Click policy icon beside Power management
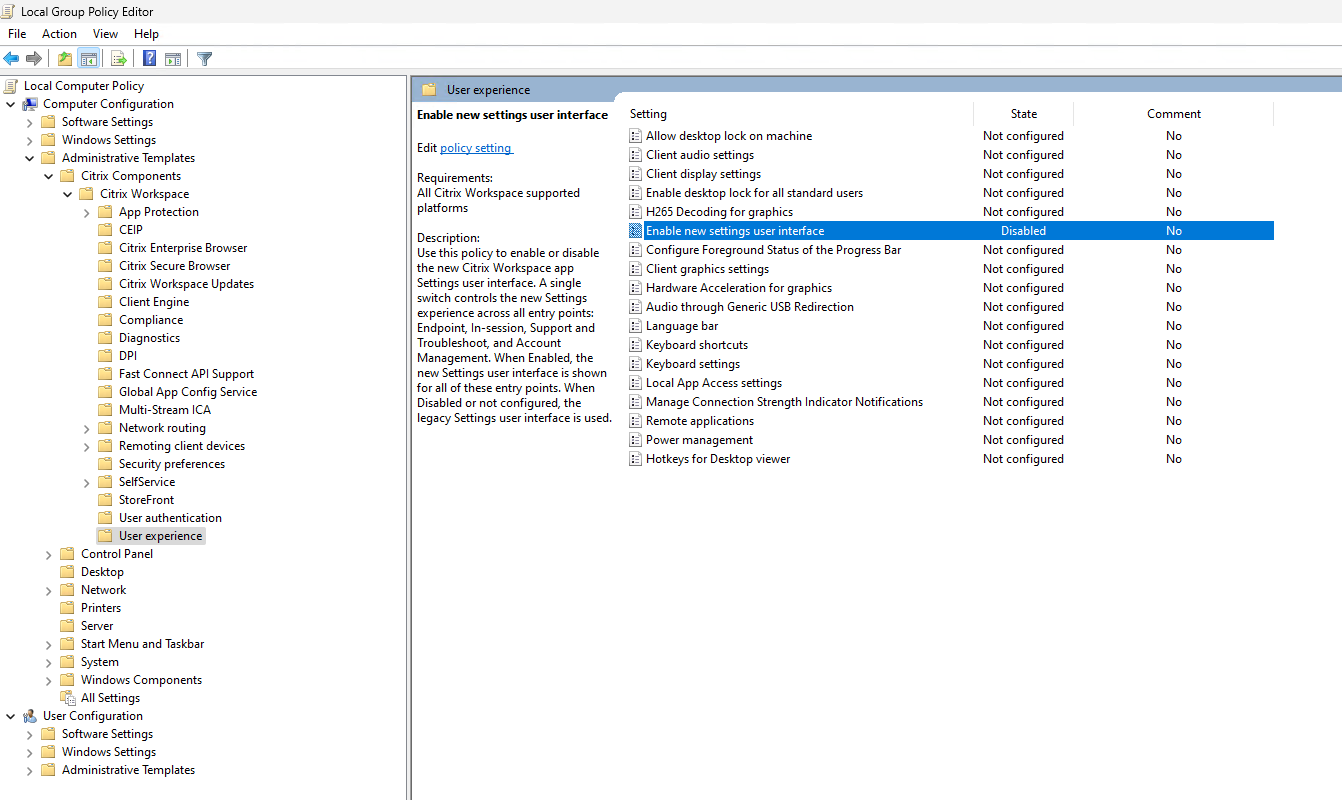This screenshot has width=1342, height=800. tap(635, 440)
